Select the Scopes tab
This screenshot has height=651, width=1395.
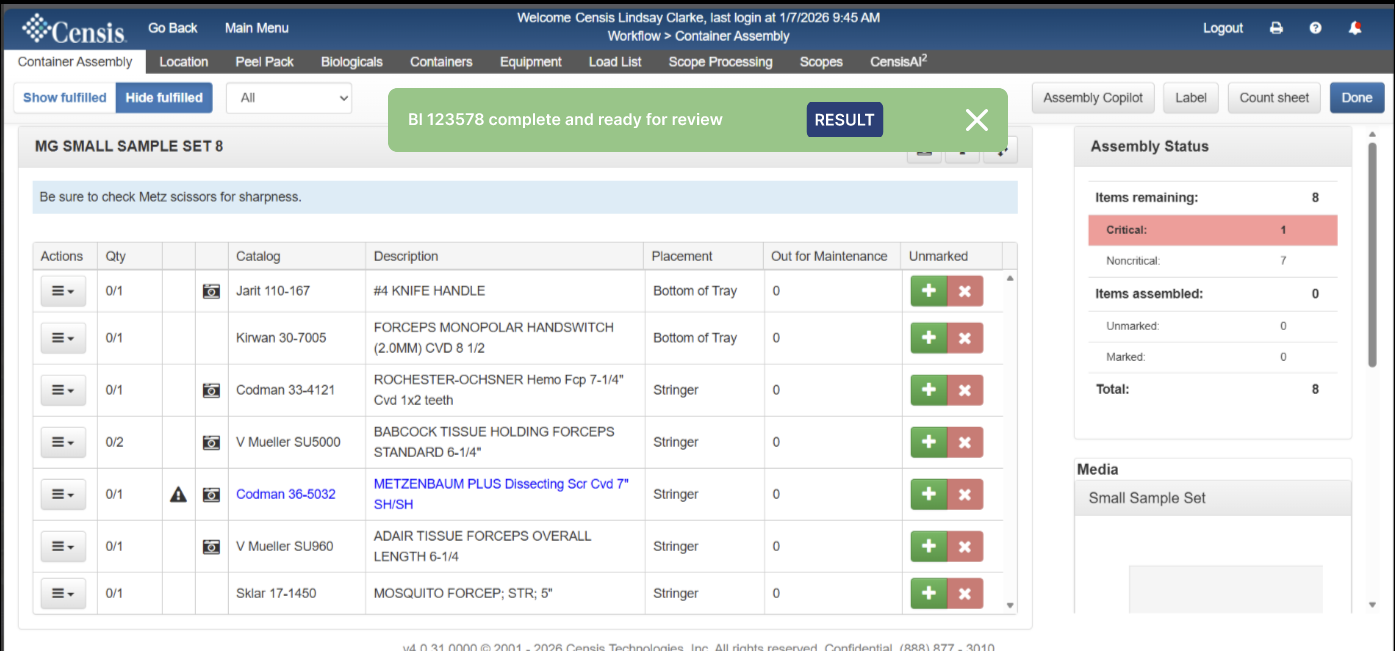821,62
